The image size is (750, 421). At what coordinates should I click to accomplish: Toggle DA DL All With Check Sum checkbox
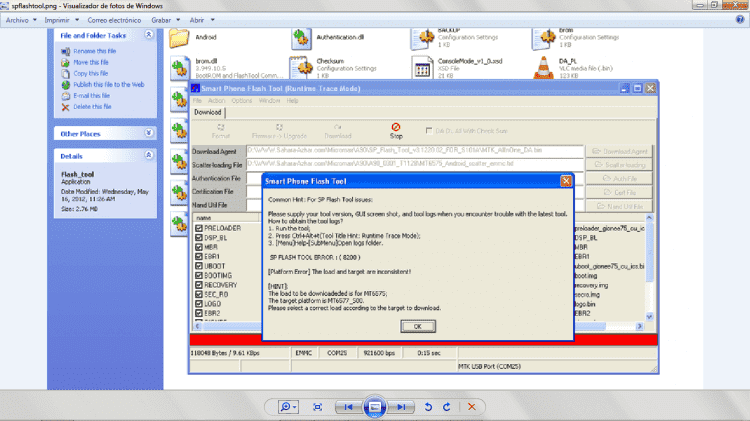[429, 131]
